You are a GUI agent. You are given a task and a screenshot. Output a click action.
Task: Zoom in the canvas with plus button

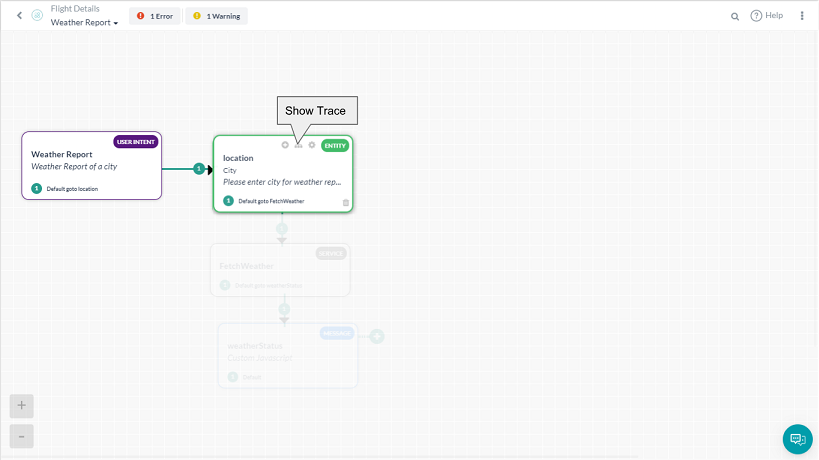tap(22, 405)
